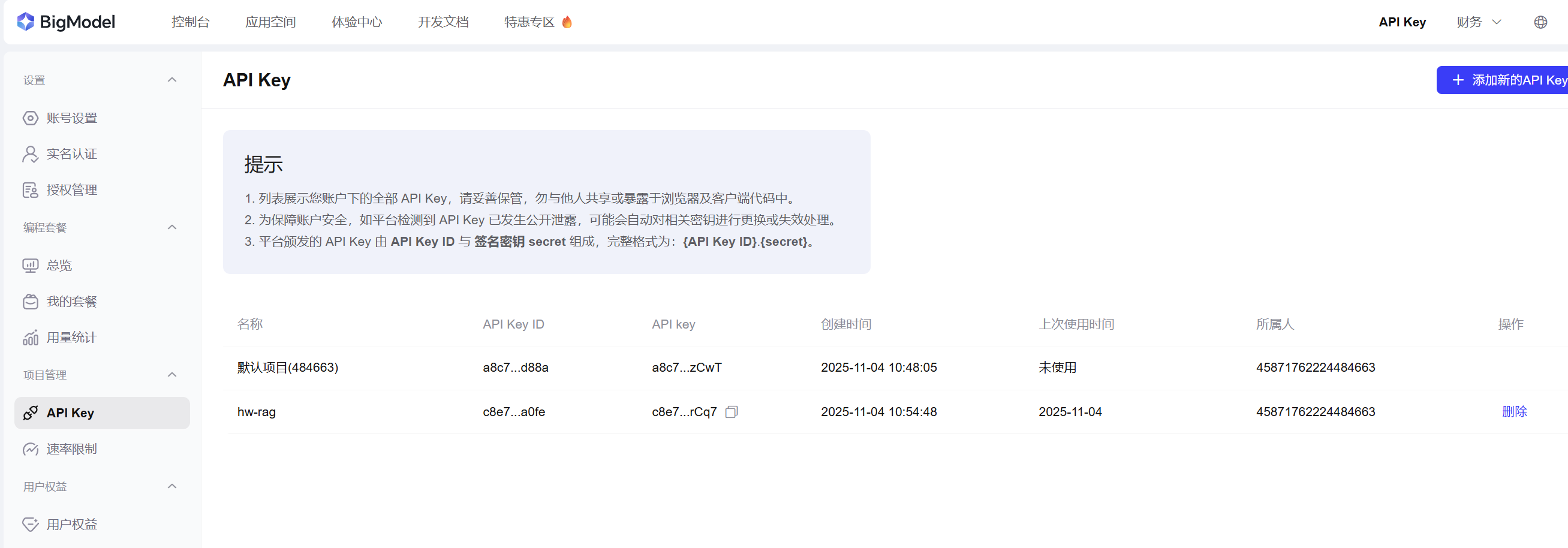Open 用量统计 via the chart icon
The height and width of the screenshot is (548, 1568).
tap(31, 337)
